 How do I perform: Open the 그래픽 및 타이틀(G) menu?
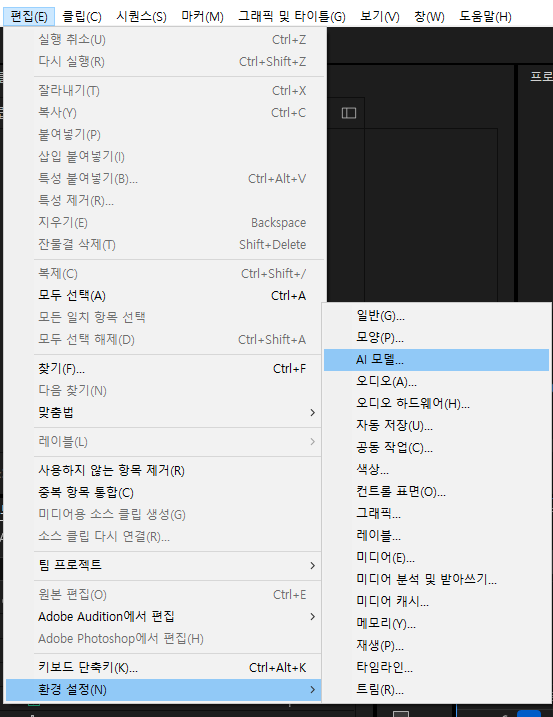click(x=292, y=17)
